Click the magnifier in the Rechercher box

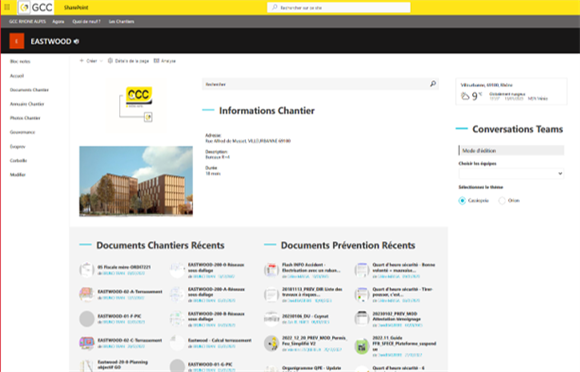point(433,84)
